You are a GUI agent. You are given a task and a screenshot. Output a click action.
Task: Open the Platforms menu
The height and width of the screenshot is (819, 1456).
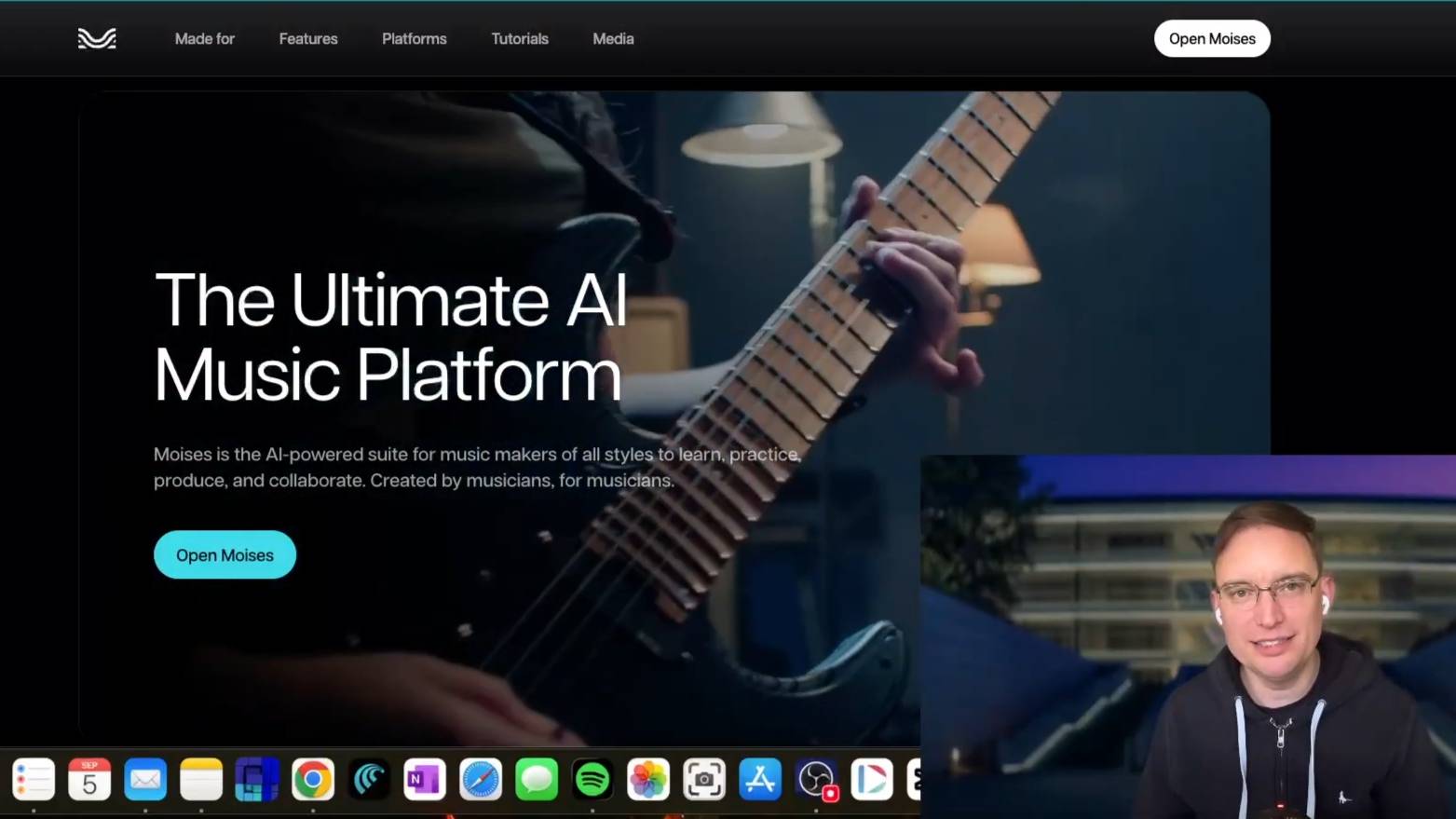(415, 39)
